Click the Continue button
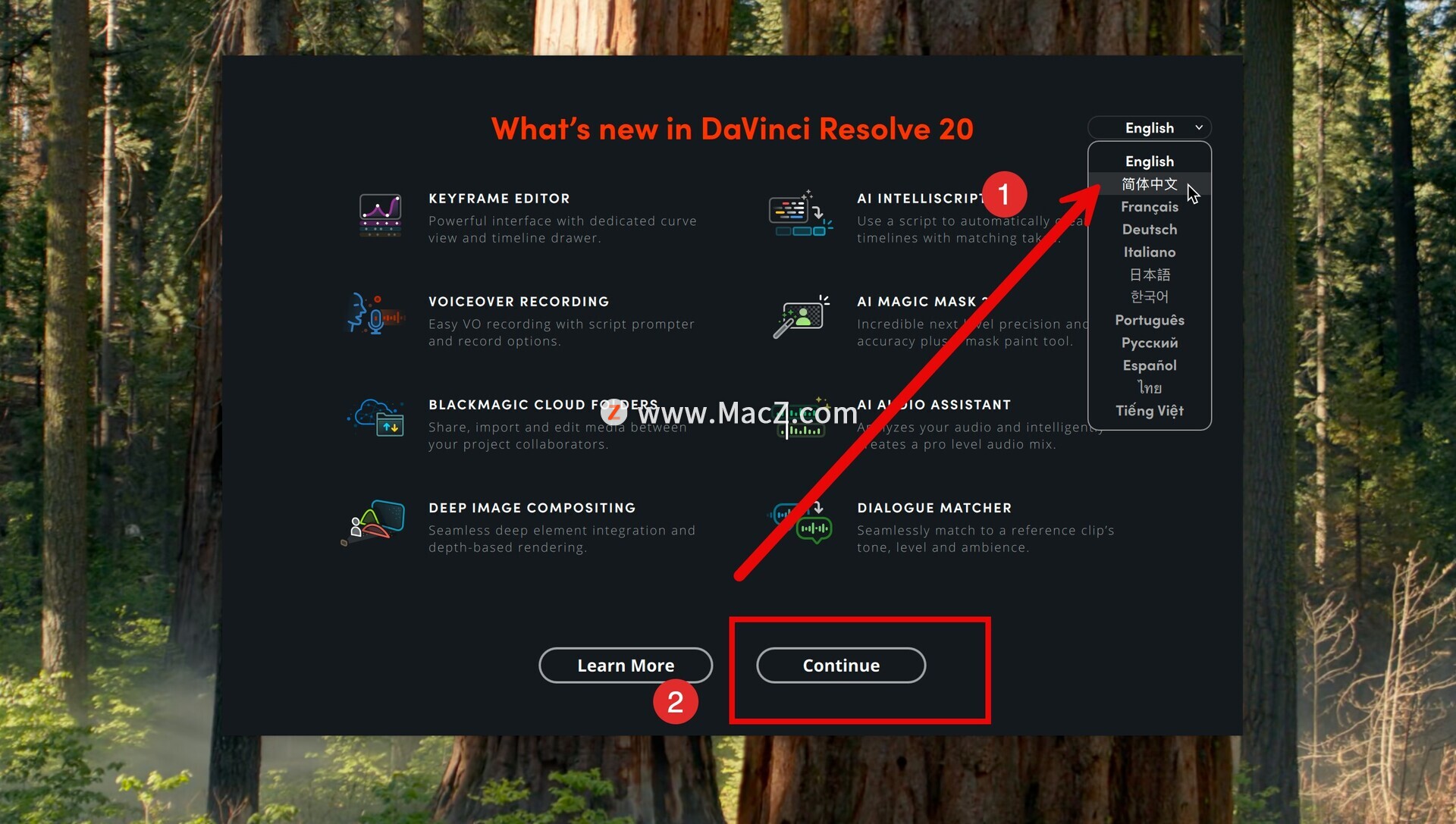Viewport: 1456px width, 824px height. (x=841, y=666)
